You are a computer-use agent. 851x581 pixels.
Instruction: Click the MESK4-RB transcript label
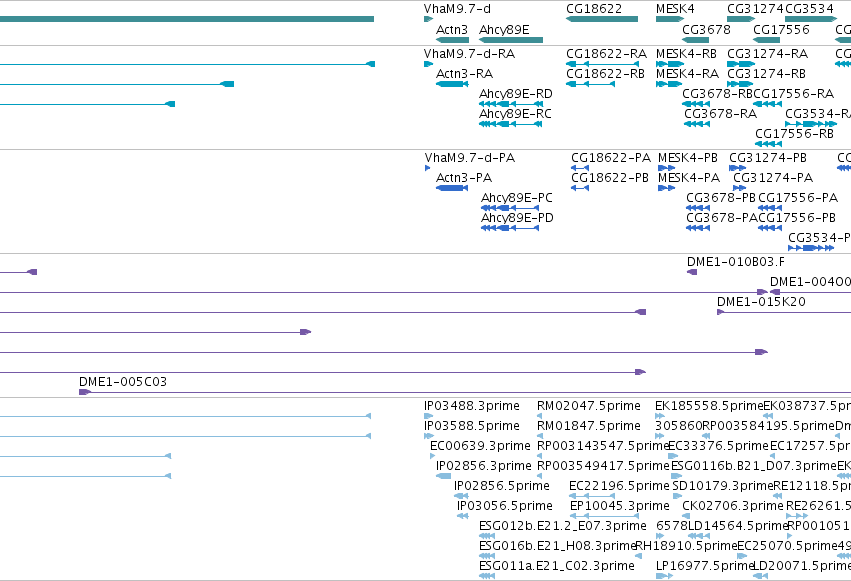point(686,54)
